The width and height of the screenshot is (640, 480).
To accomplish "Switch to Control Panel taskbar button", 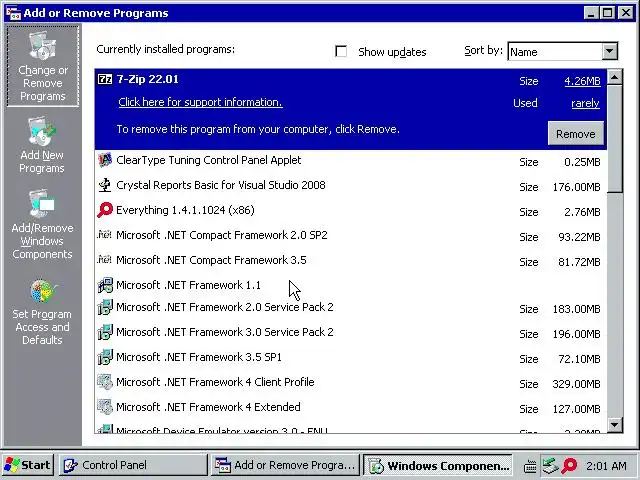I will [x=133, y=465].
